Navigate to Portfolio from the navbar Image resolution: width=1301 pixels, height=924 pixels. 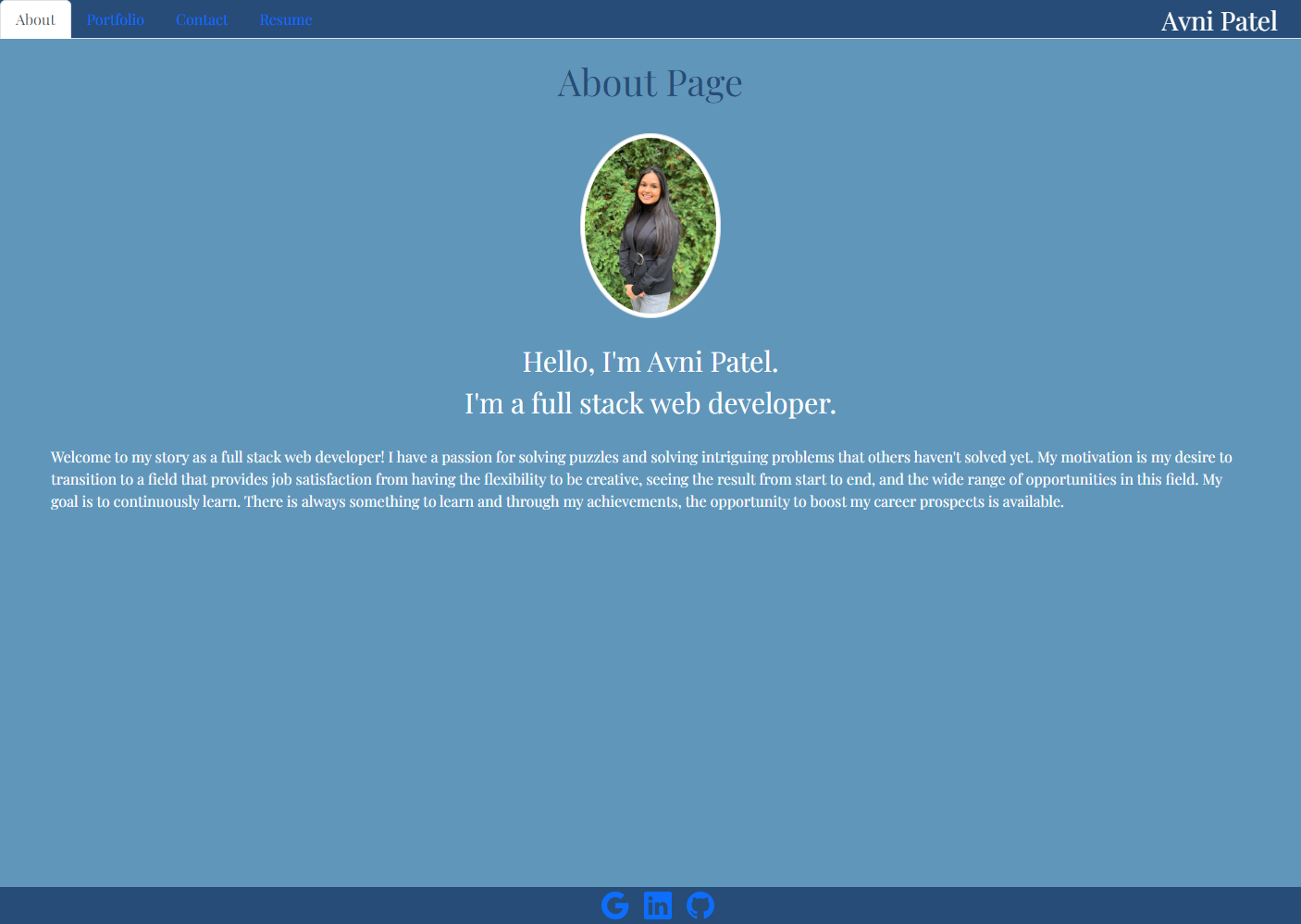point(115,18)
